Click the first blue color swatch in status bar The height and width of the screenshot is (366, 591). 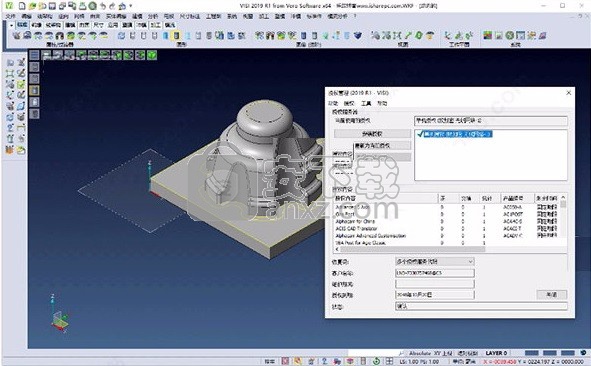pyautogui.click(x=531, y=353)
